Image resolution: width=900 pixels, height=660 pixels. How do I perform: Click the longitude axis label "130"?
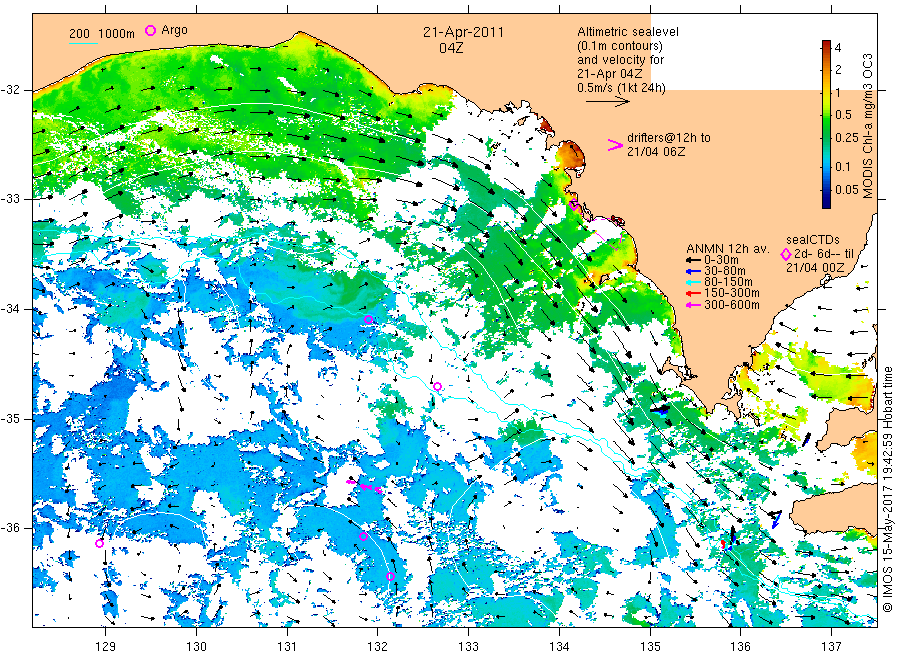pos(196,647)
